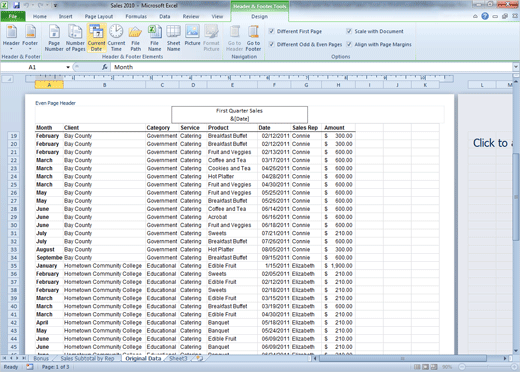Click macro record icon in status bar
The image size is (520, 372).
point(30,367)
